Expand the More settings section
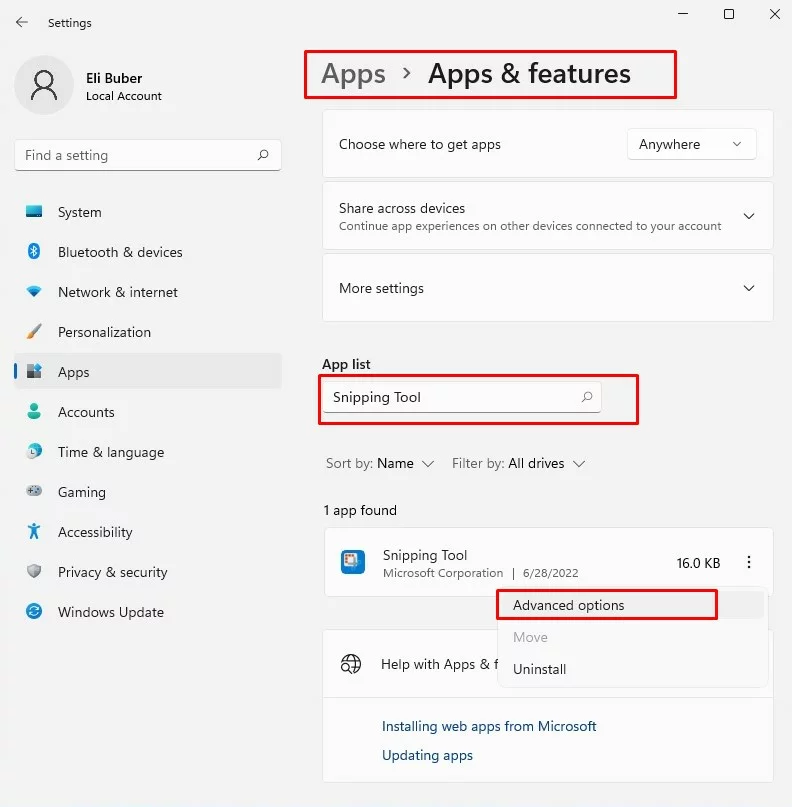The image size is (792, 807). (x=749, y=288)
